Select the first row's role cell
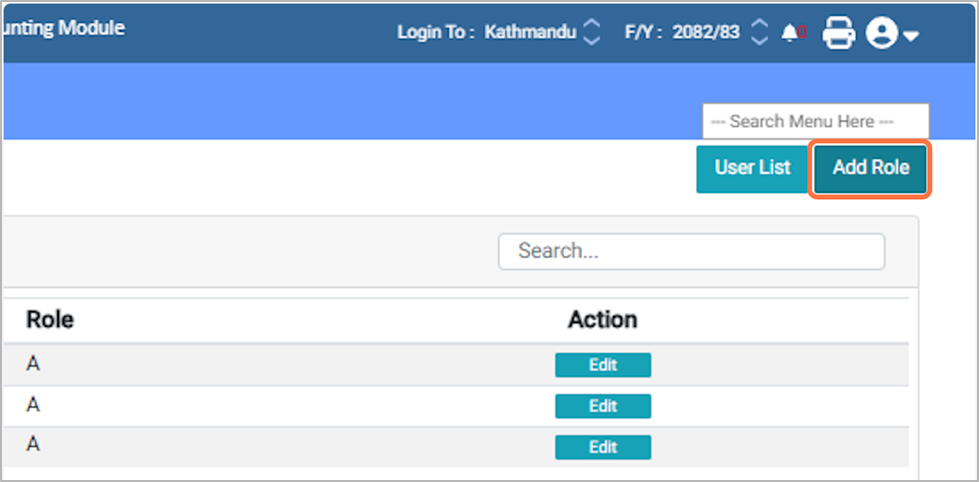This screenshot has height=482, width=979. (x=33, y=365)
